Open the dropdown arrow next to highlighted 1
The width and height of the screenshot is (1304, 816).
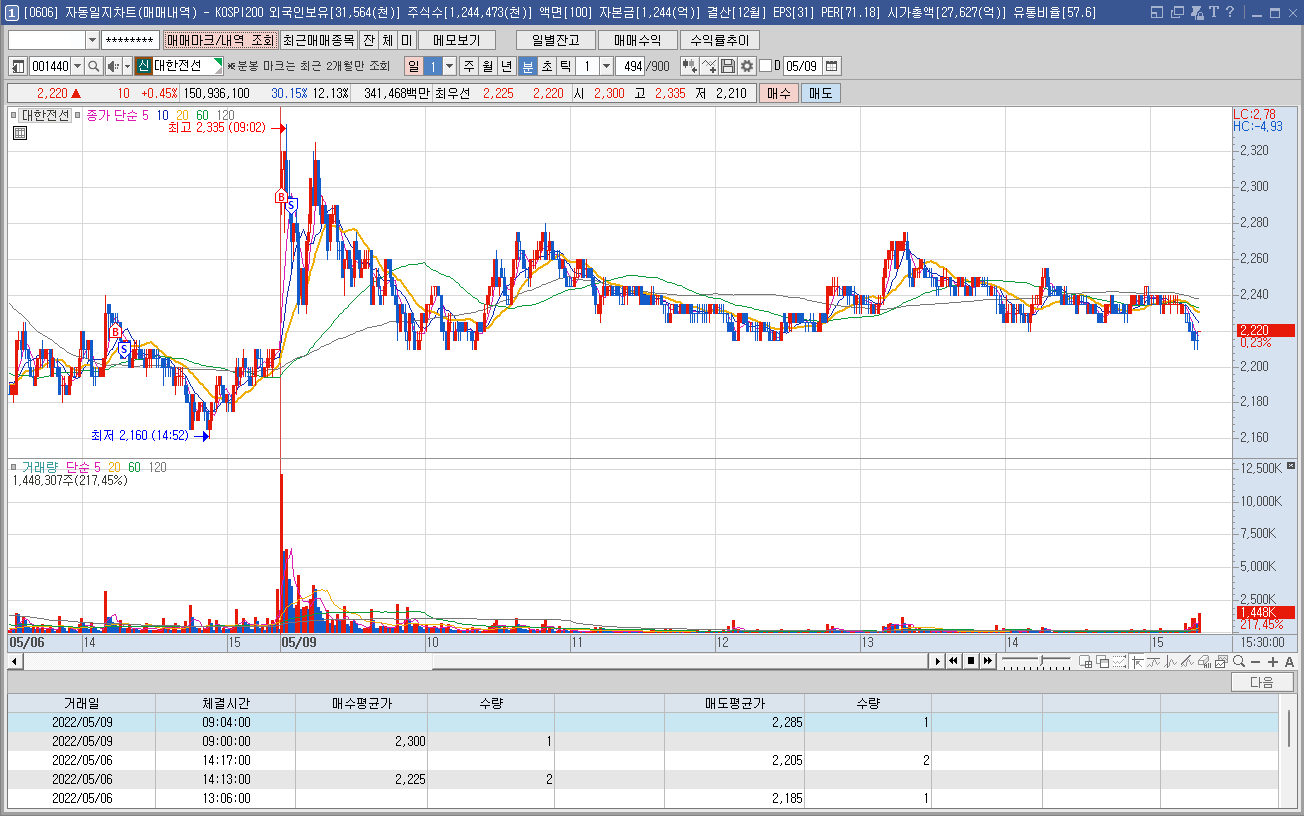click(x=449, y=66)
